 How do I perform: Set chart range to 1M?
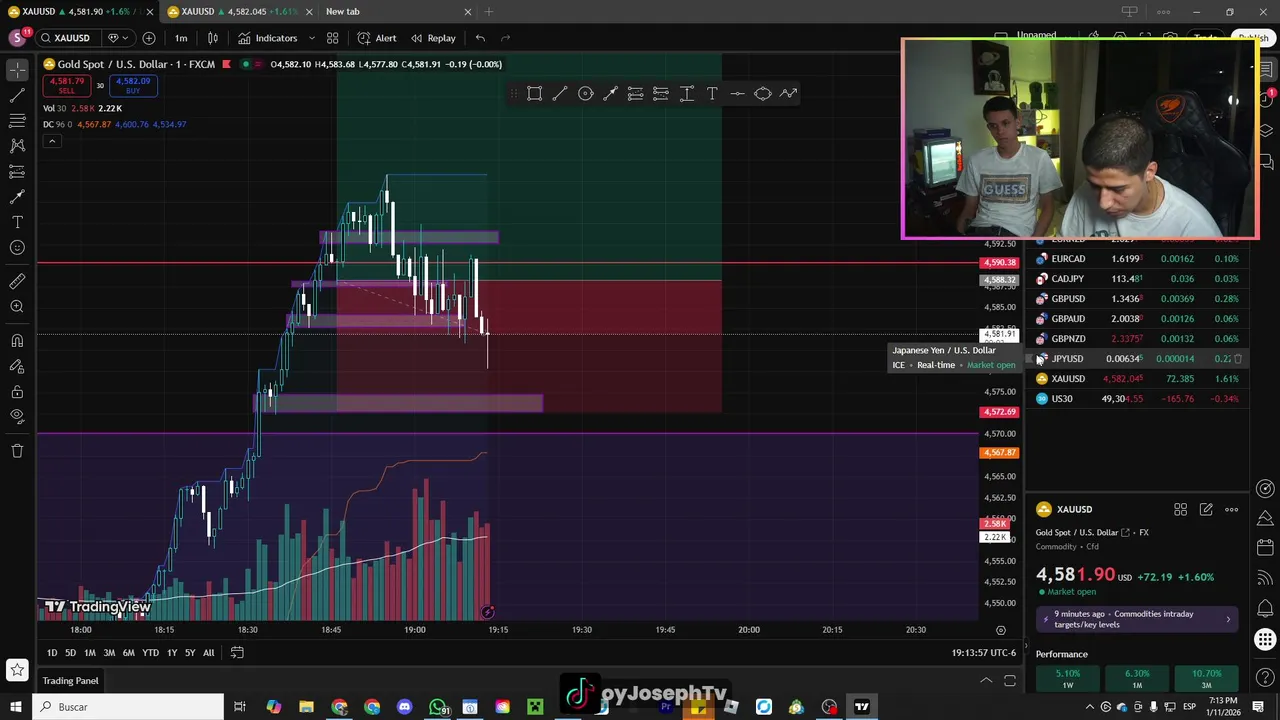90,653
